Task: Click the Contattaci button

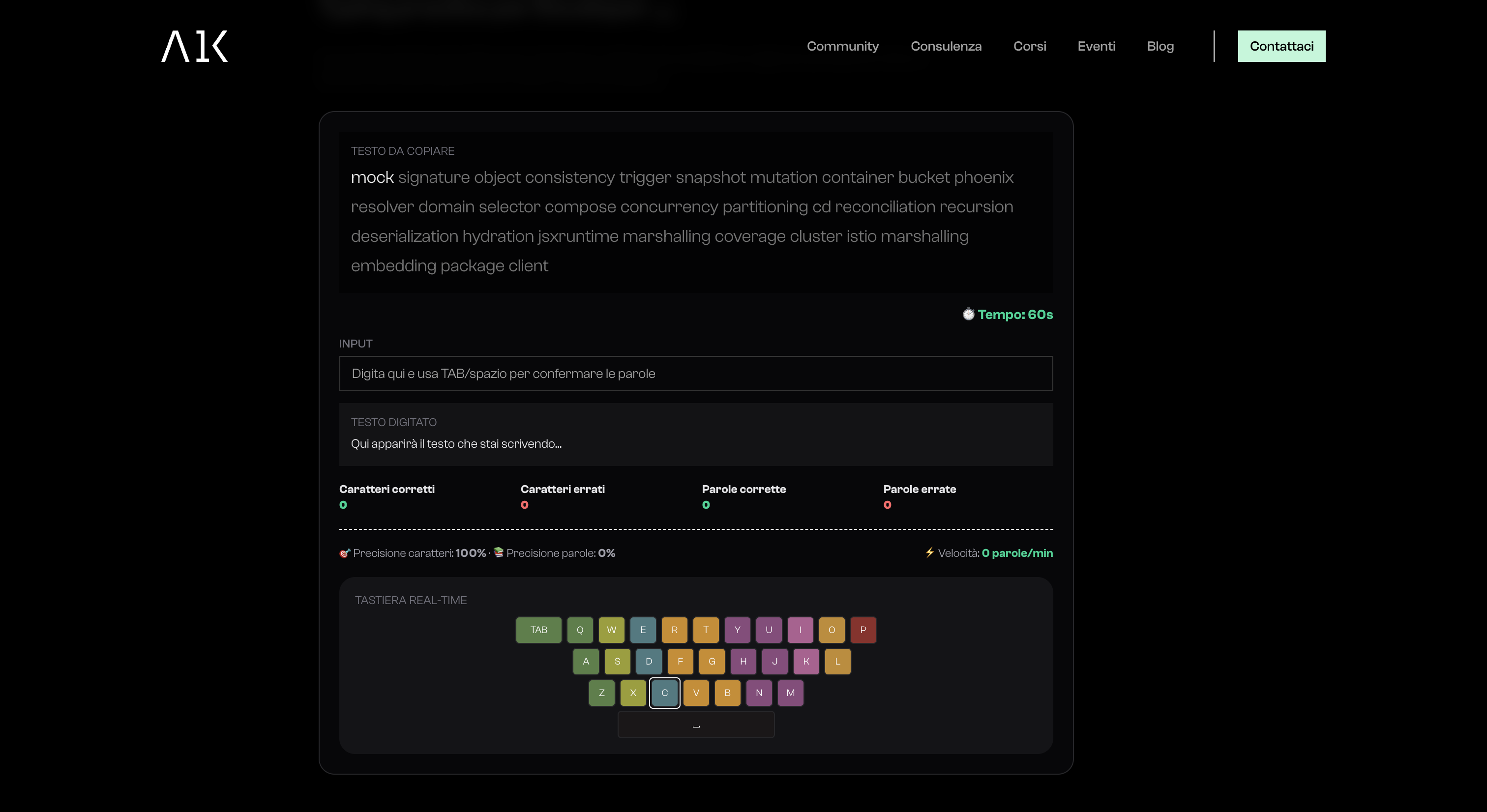Action: tap(1281, 46)
